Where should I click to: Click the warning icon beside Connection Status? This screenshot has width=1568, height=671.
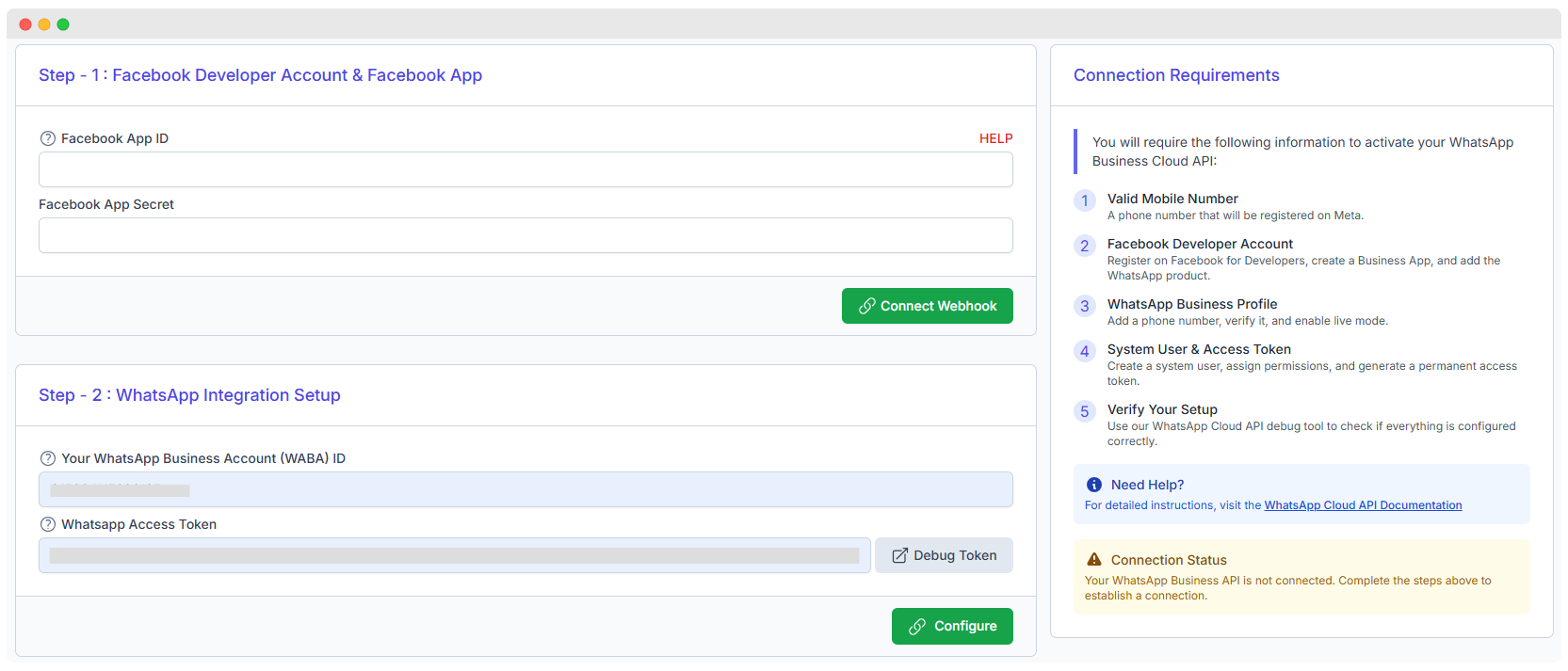click(x=1094, y=559)
